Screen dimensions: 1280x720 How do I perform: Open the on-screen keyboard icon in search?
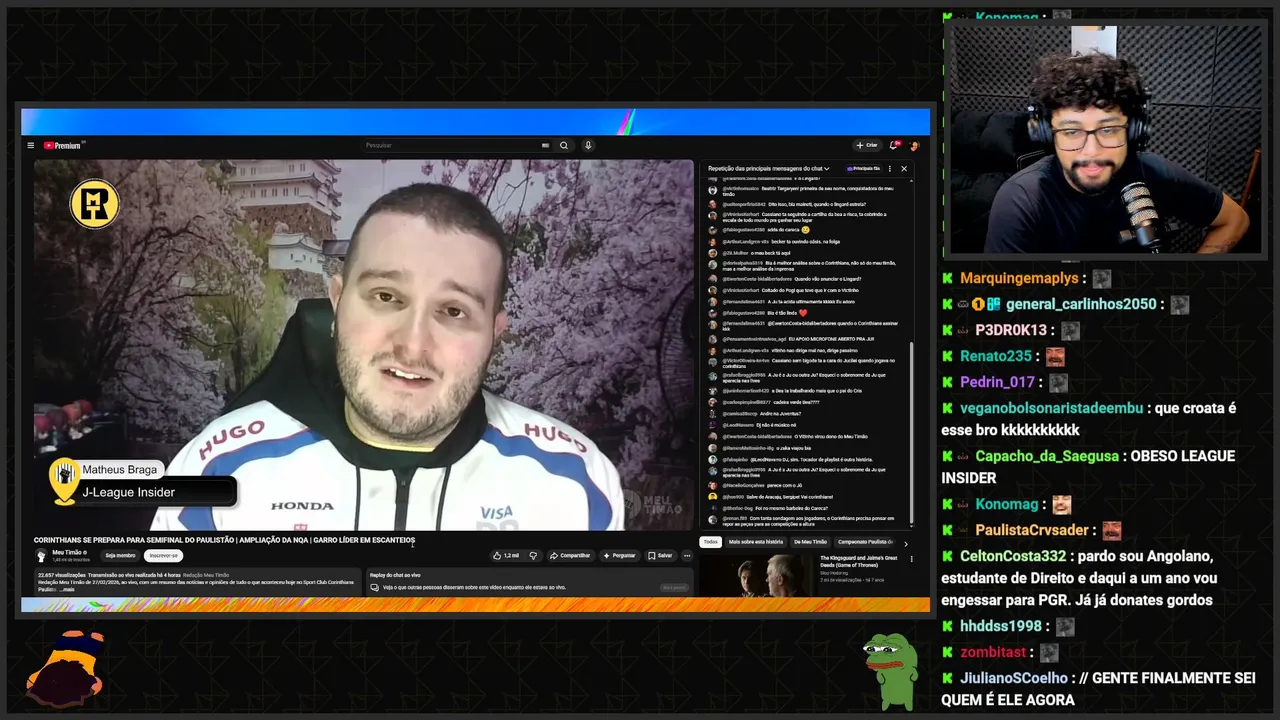tap(545, 145)
